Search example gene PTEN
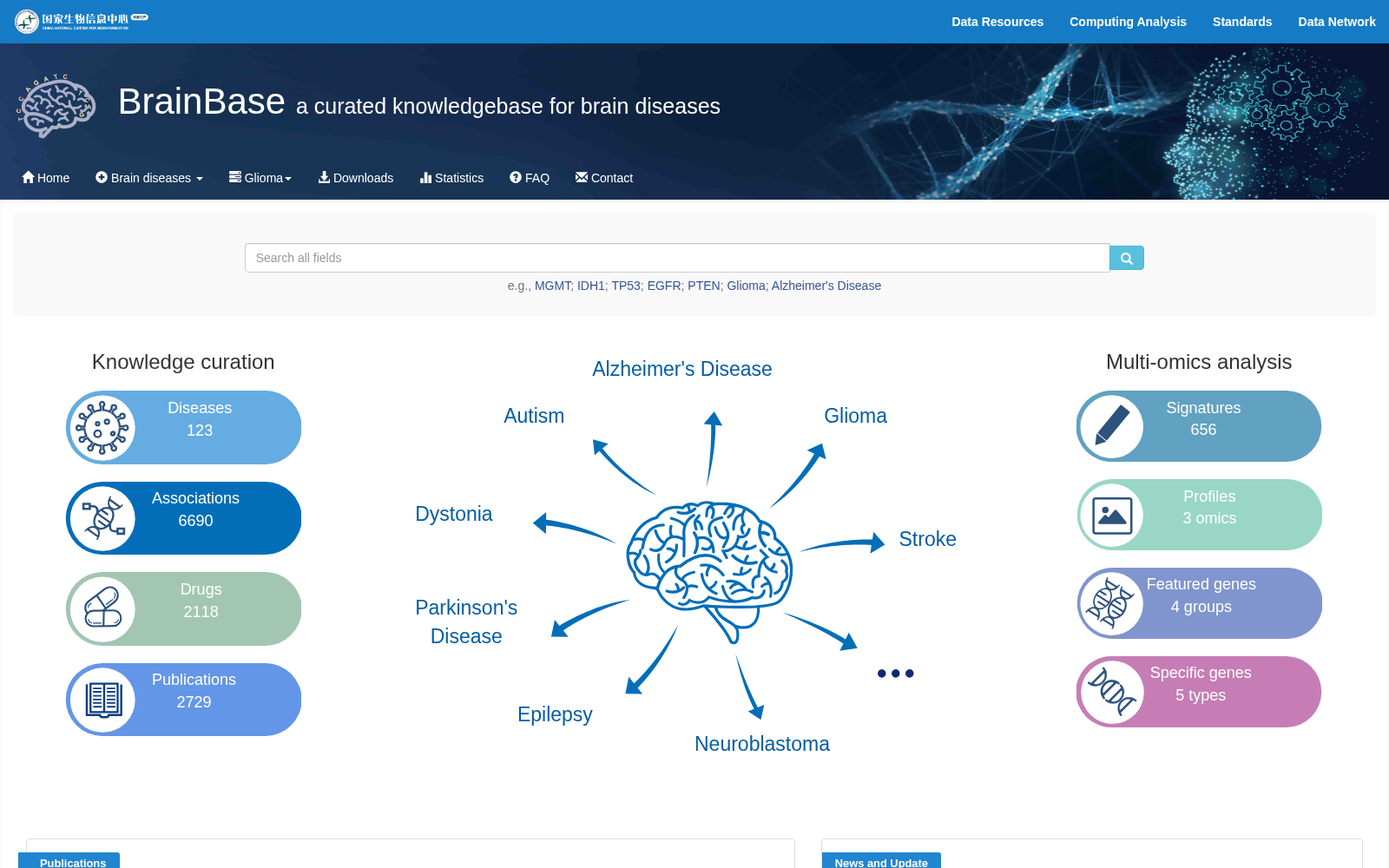The height and width of the screenshot is (868, 1389). pyautogui.click(x=703, y=286)
